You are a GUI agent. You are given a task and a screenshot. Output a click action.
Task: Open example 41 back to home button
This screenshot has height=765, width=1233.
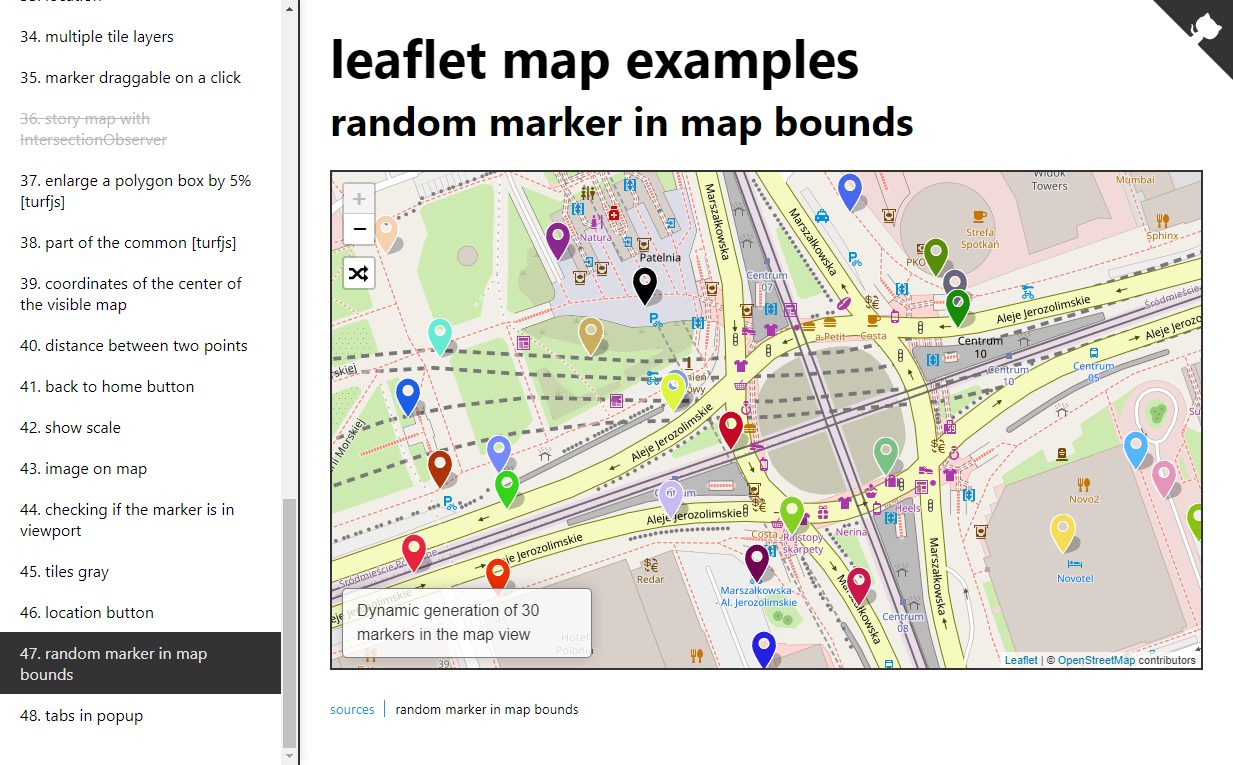[x=107, y=387]
